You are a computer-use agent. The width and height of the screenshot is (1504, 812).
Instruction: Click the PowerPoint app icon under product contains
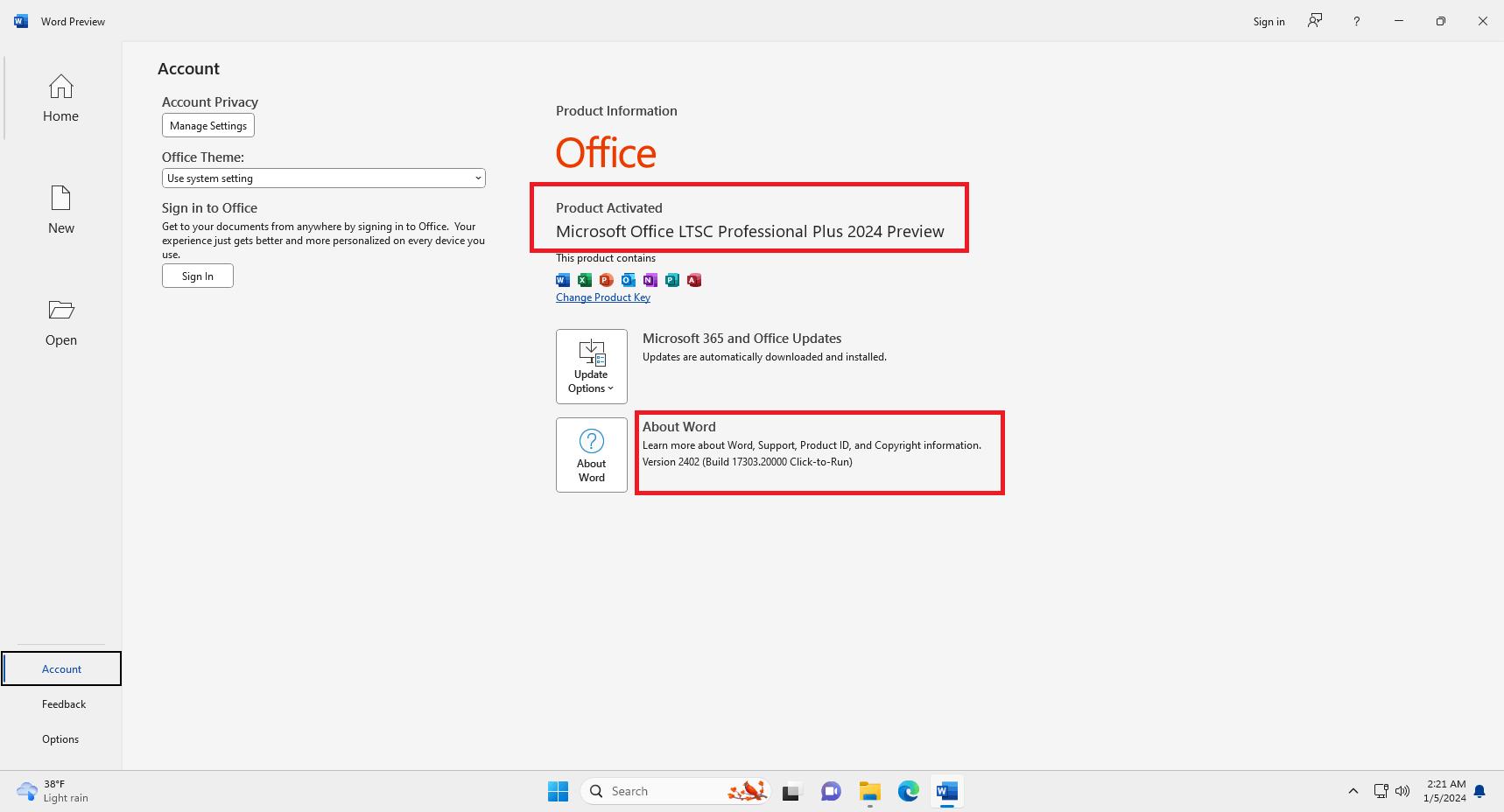[607, 280]
